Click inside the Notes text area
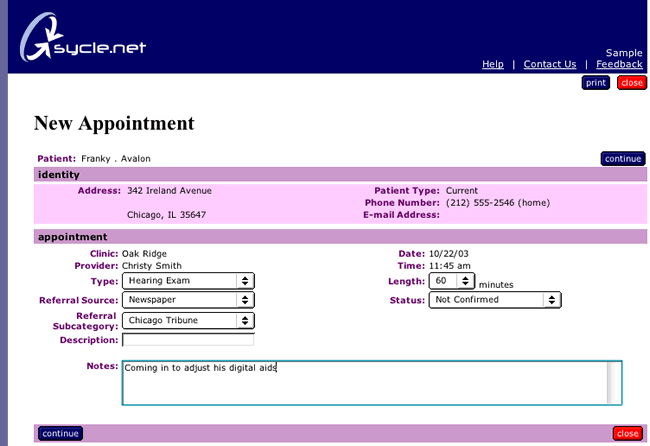The width and height of the screenshot is (650, 446). pyautogui.click(x=363, y=383)
